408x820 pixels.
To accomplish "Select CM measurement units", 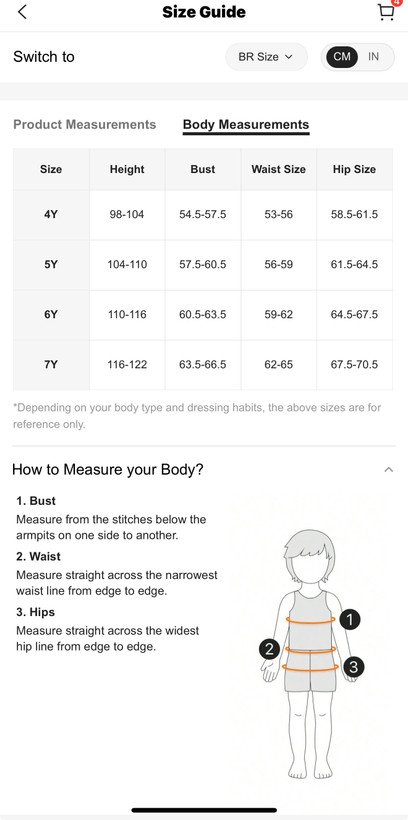I will pyautogui.click(x=342, y=56).
